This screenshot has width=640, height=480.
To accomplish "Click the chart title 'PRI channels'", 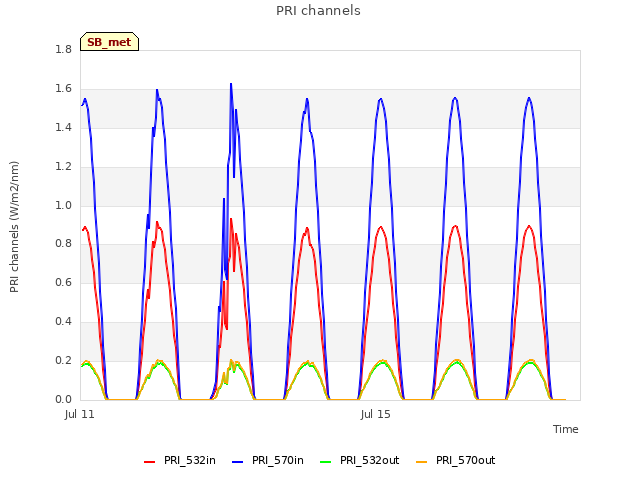I will pyautogui.click(x=318, y=11).
